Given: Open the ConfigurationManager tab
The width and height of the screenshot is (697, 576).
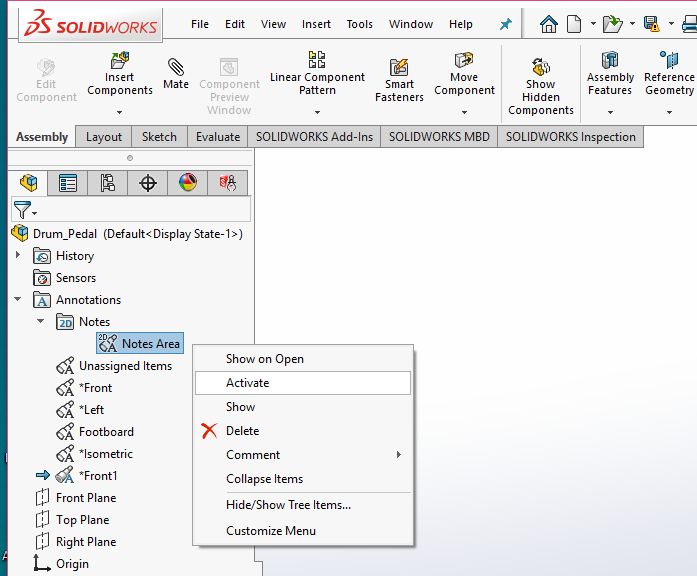Looking at the screenshot, I should (108, 183).
